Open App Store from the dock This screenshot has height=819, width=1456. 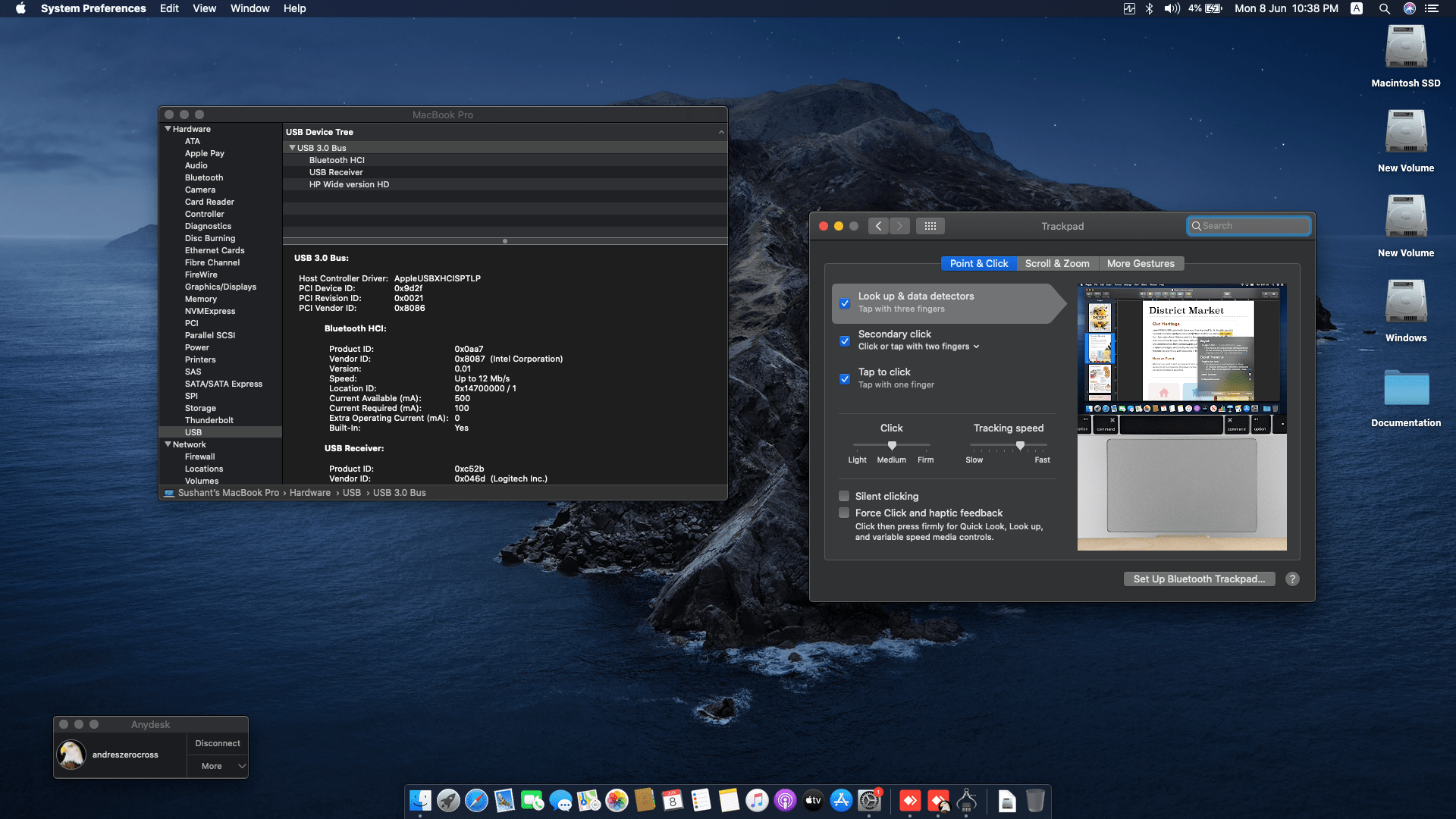[x=841, y=801]
